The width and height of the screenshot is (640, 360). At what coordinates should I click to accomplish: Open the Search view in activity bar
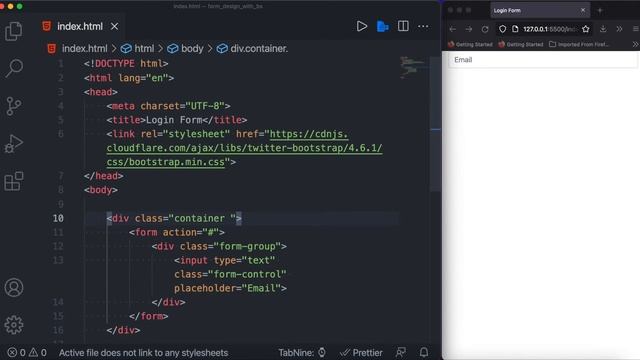pos(14,68)
